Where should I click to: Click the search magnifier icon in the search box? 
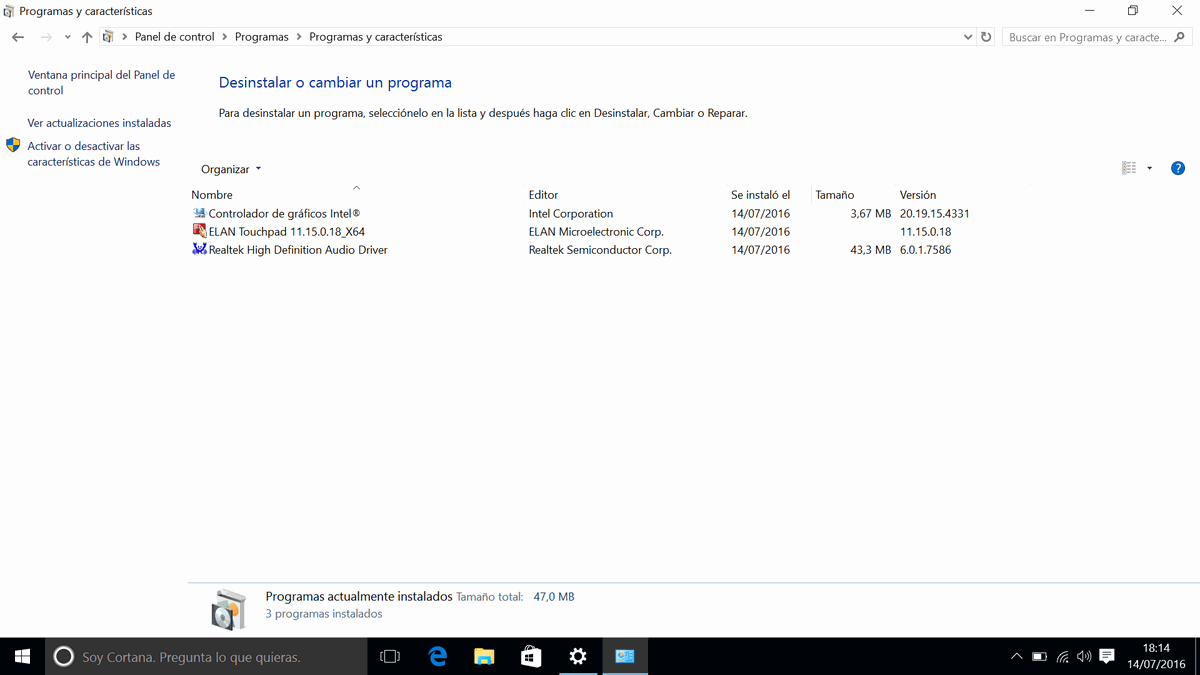1181,37
